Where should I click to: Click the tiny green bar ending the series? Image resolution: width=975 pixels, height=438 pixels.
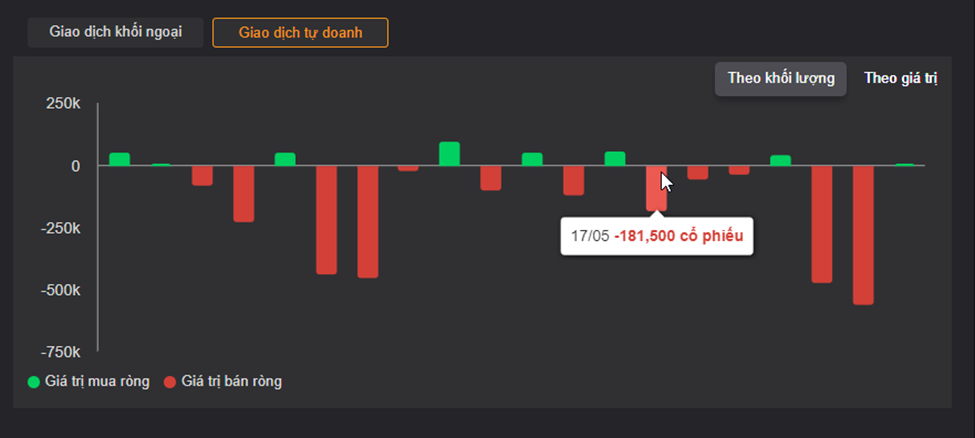tap(904, 165)
